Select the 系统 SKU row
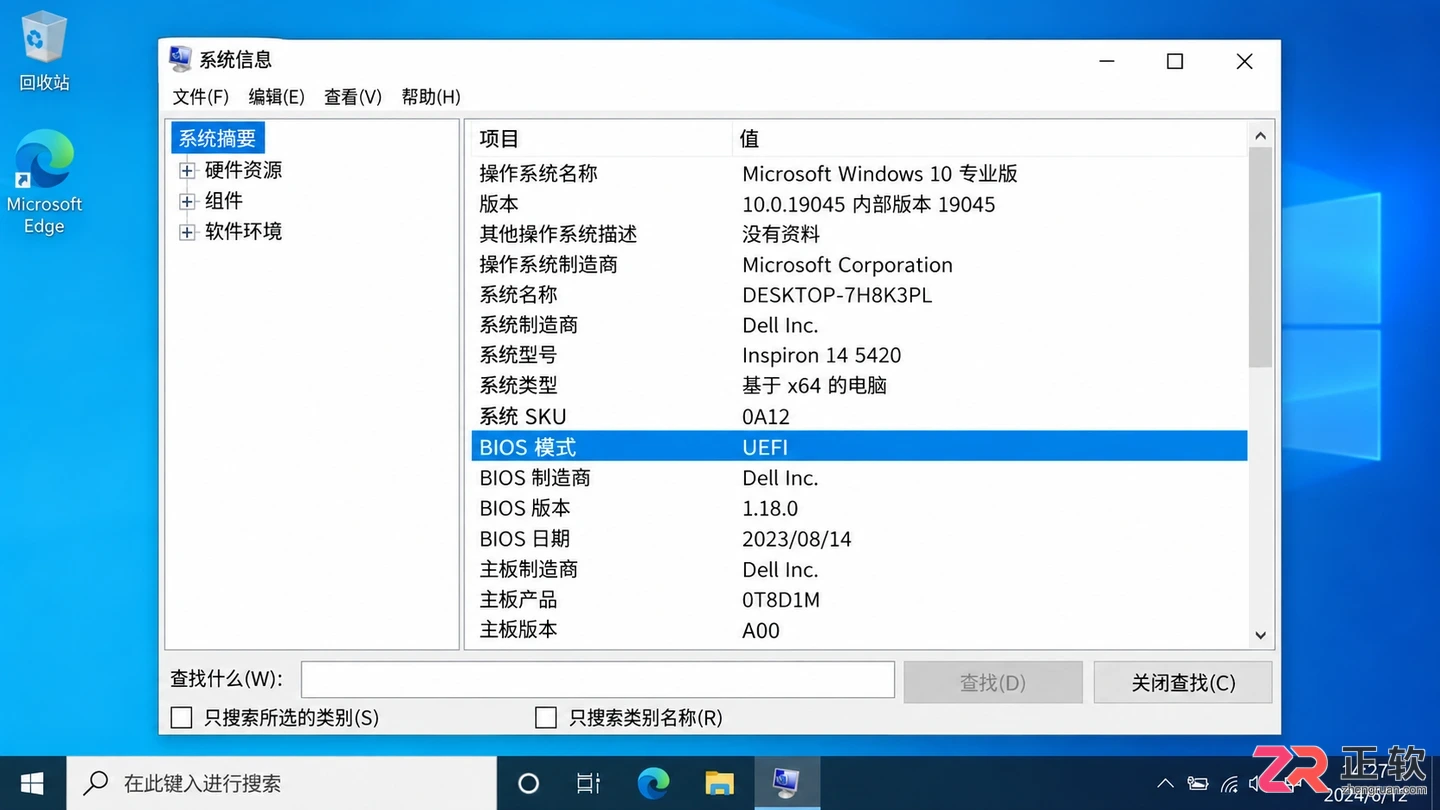1440x810 pixels. [859, 417]
